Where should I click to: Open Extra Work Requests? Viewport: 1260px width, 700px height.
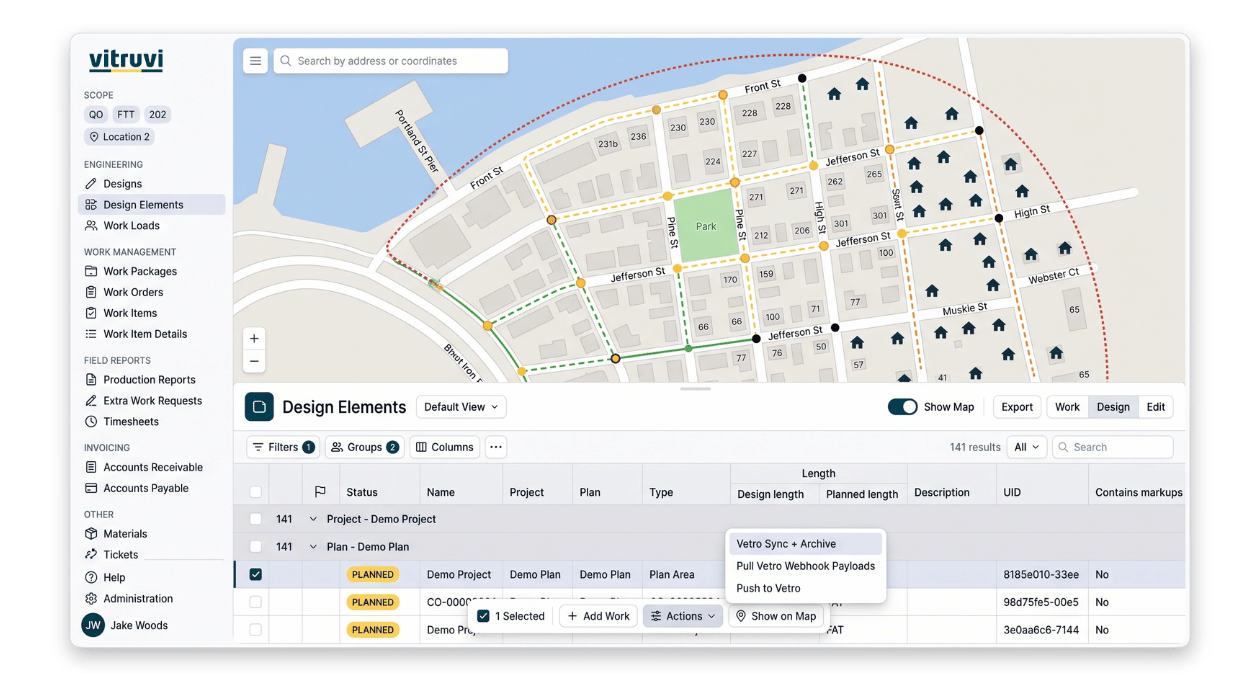click(x=152, y=401)
